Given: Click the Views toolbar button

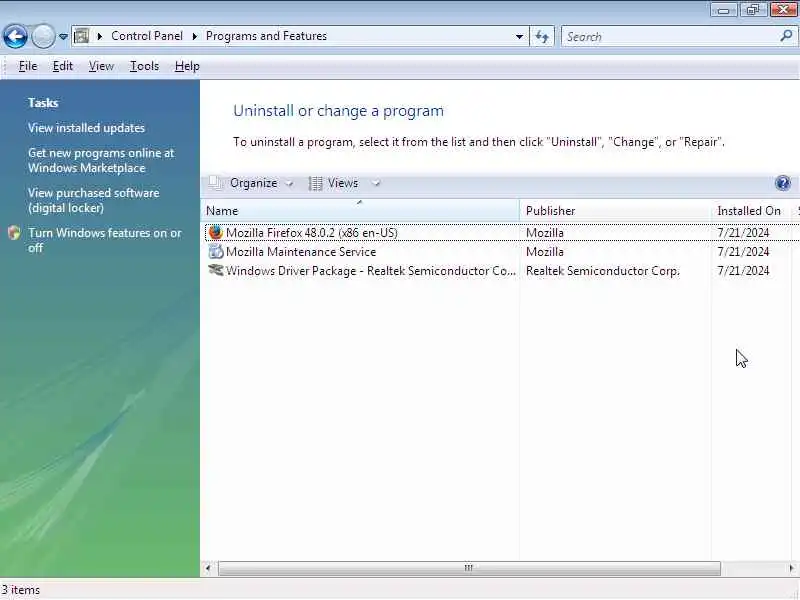Looking at the screenshot, I should [343, 183].
